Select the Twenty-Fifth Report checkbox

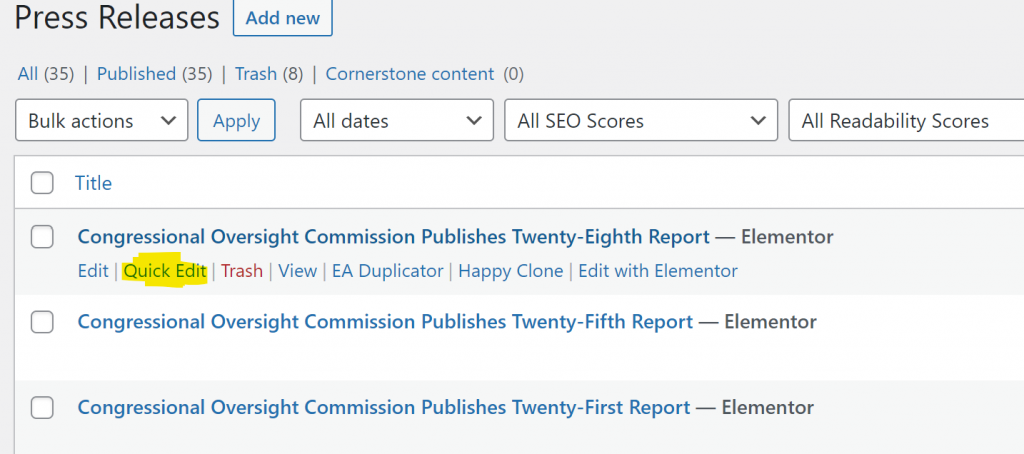tap(42, 322)
